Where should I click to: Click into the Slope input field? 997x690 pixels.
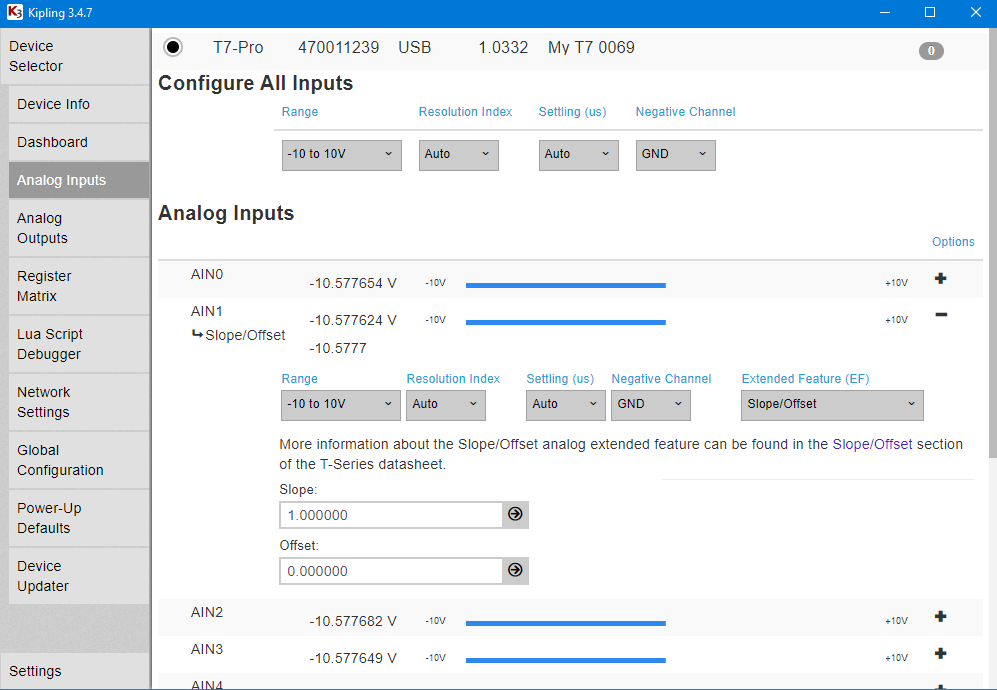390,515
